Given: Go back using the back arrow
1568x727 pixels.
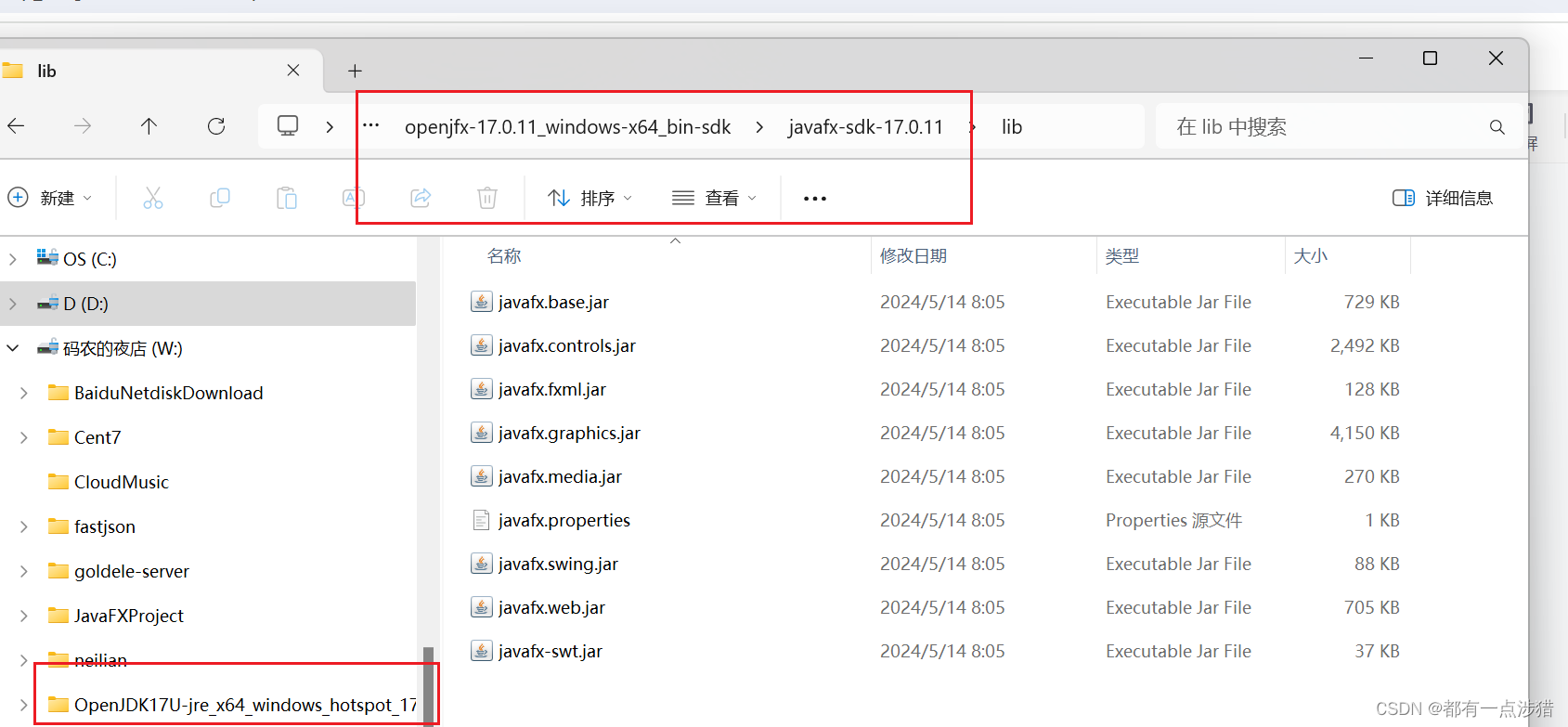Looking at the screenshot, I should pos(16,125).
